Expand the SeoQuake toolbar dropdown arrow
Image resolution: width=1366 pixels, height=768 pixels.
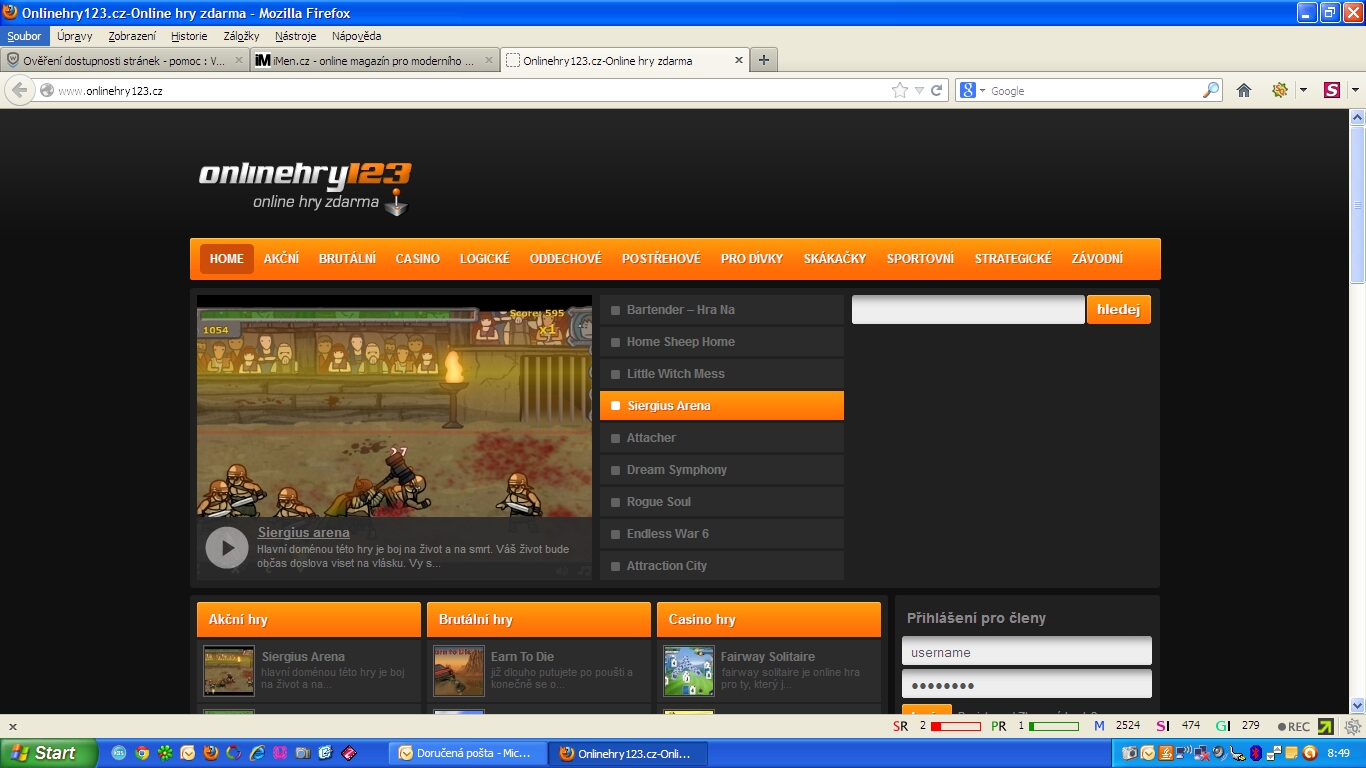(1303, 90)
